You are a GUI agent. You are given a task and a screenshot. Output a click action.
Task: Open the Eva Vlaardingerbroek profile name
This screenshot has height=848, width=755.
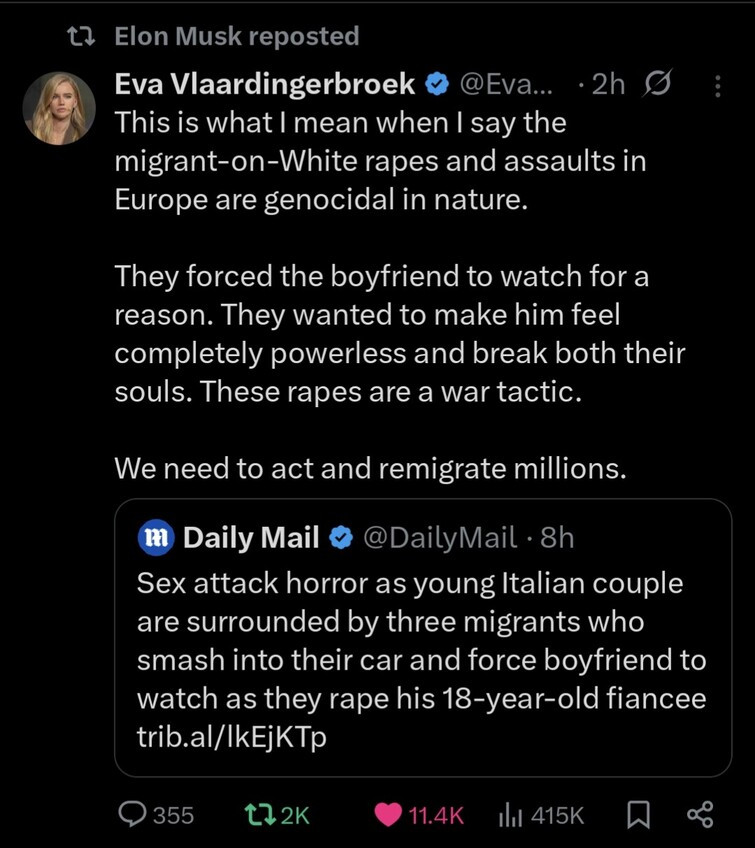265,86
